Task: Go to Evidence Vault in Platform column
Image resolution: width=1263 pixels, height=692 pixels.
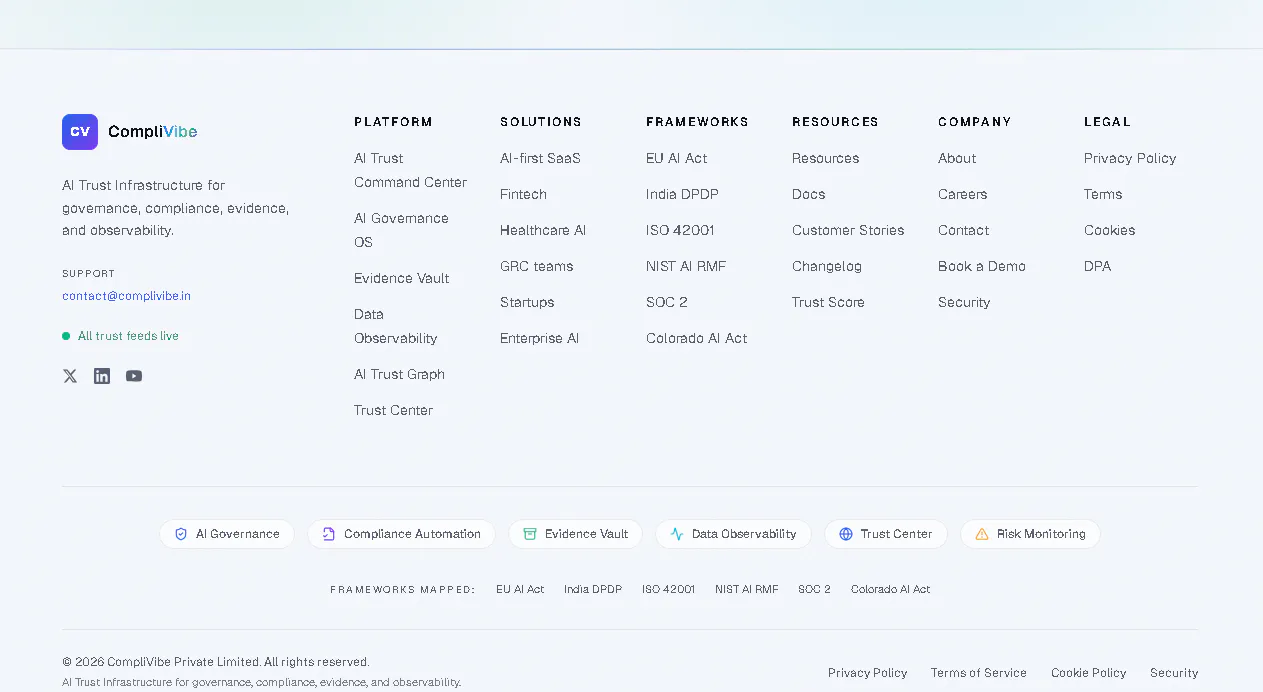Action: pyautogui.click(x=401, y=278)
